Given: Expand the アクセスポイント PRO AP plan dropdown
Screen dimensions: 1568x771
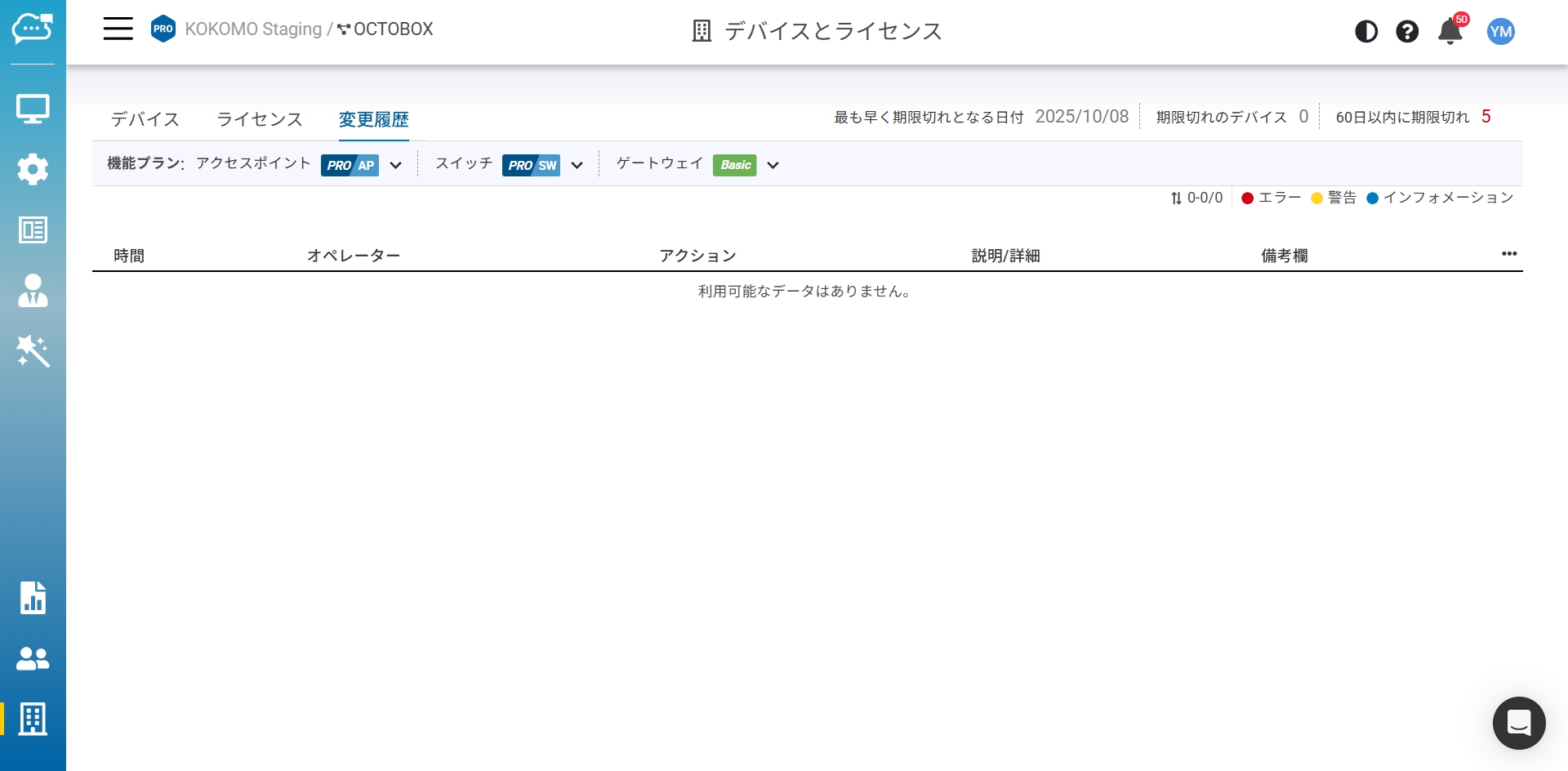Looking at the screenshot, I should pos(396,165).
